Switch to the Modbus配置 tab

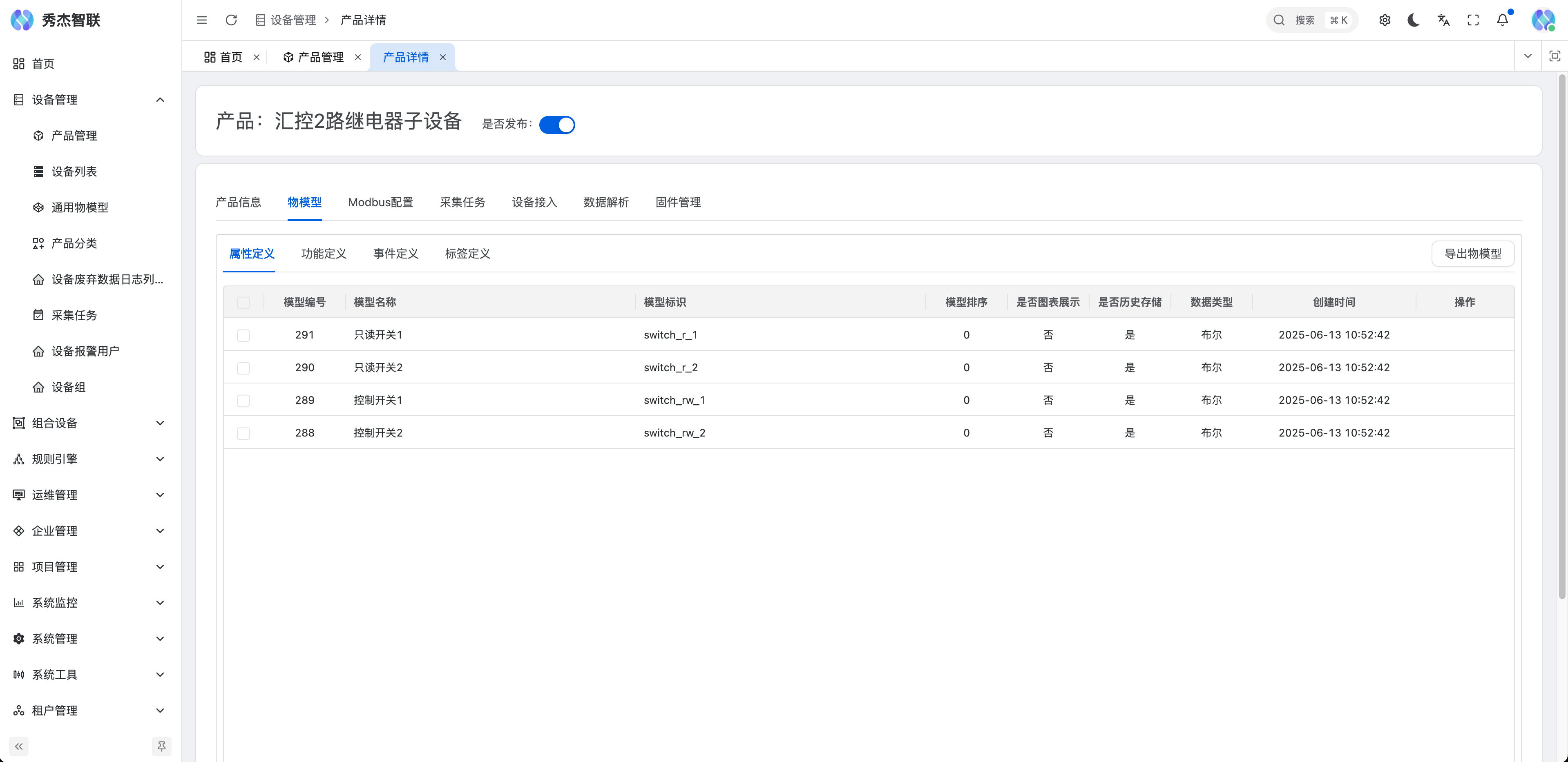click(x=380, y=202)
